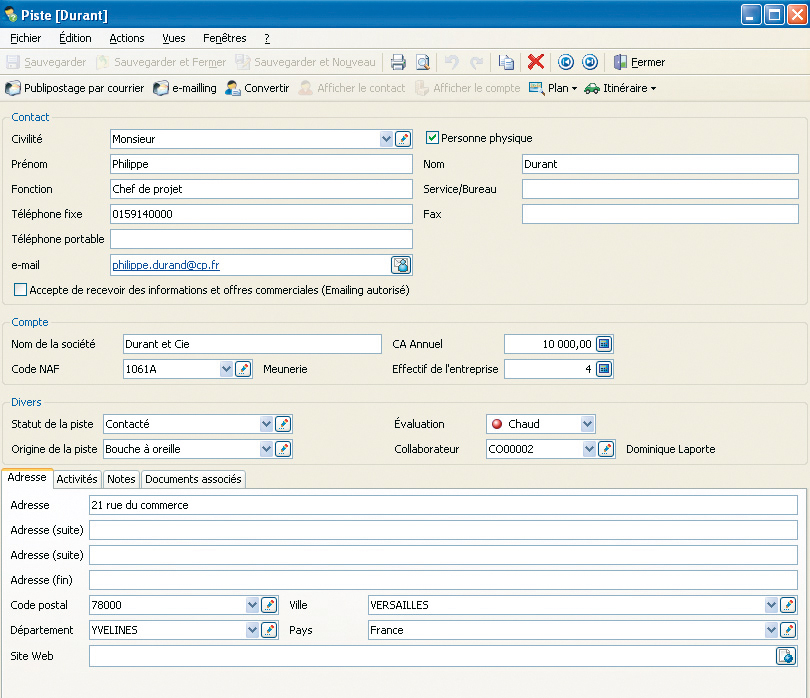Screen dimensions: 810x698
Task: Open the print preview icon
Action: (421, 61)
